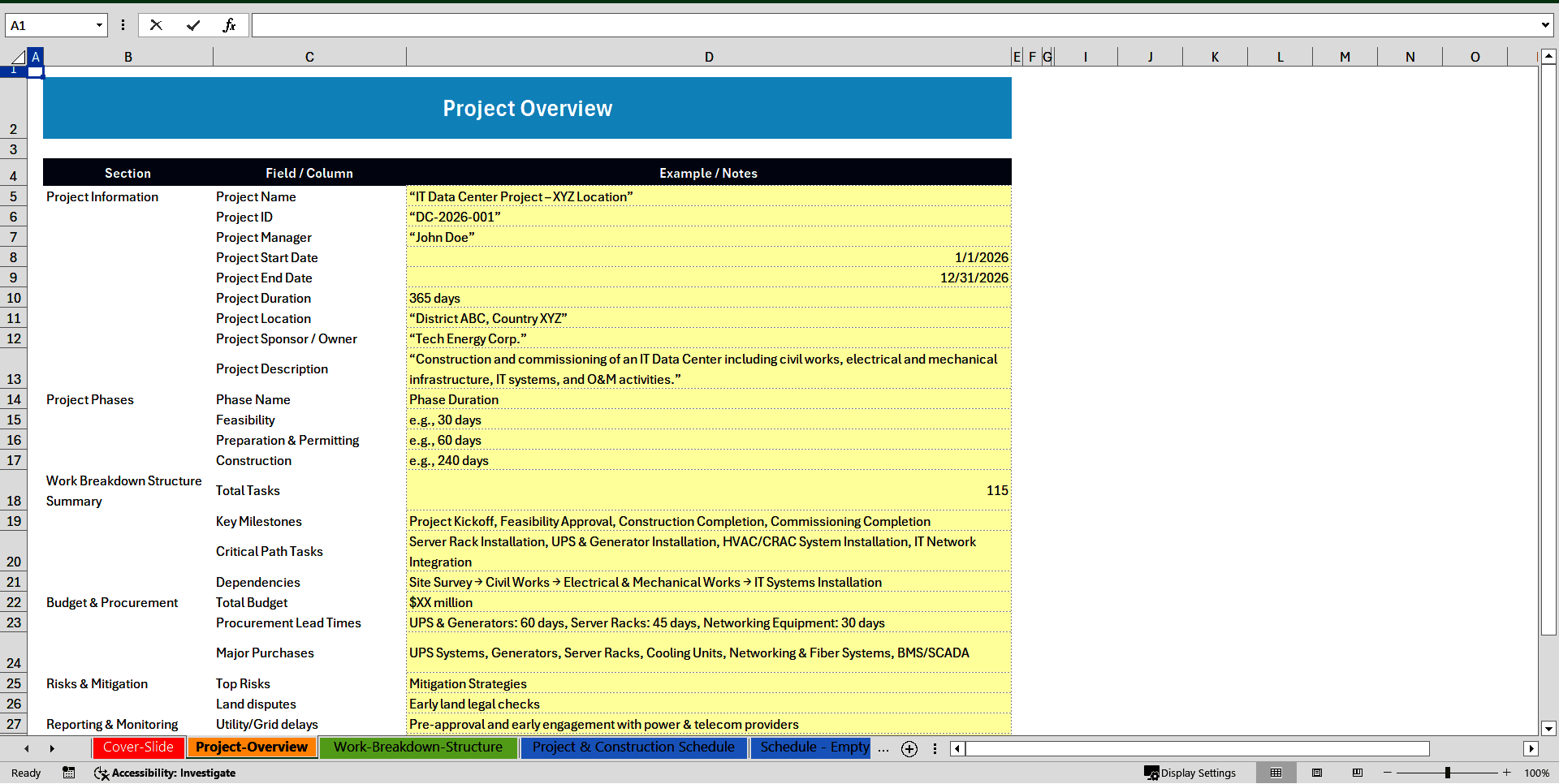Click the Zoom In plus icon
Screen dimensions: 1559x784
[1506, 773]
